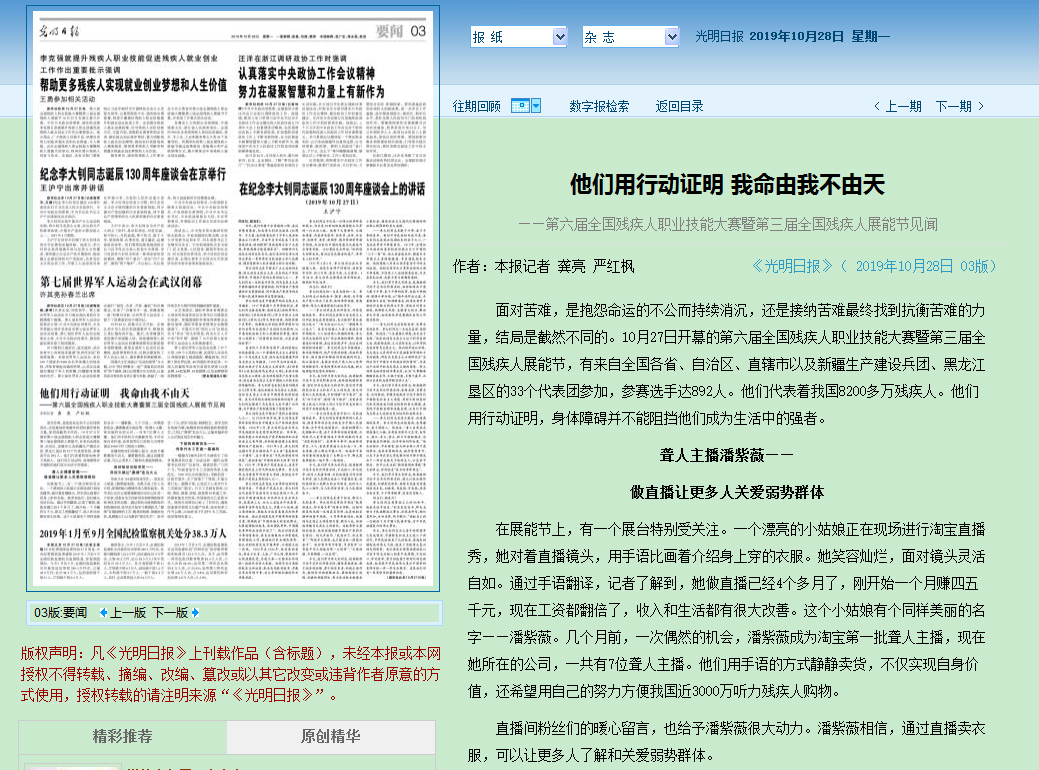Go to next issue via 下一期
Image resolution: width=1039 pixels, height=770 pixels.
[953, 106]
